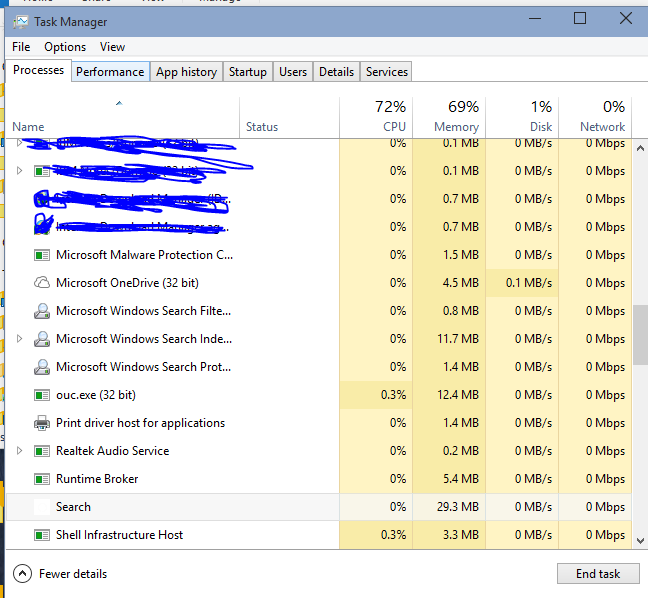Switch to the Details tab
This screenshot has height=598, width=648.
click(336, 72)
